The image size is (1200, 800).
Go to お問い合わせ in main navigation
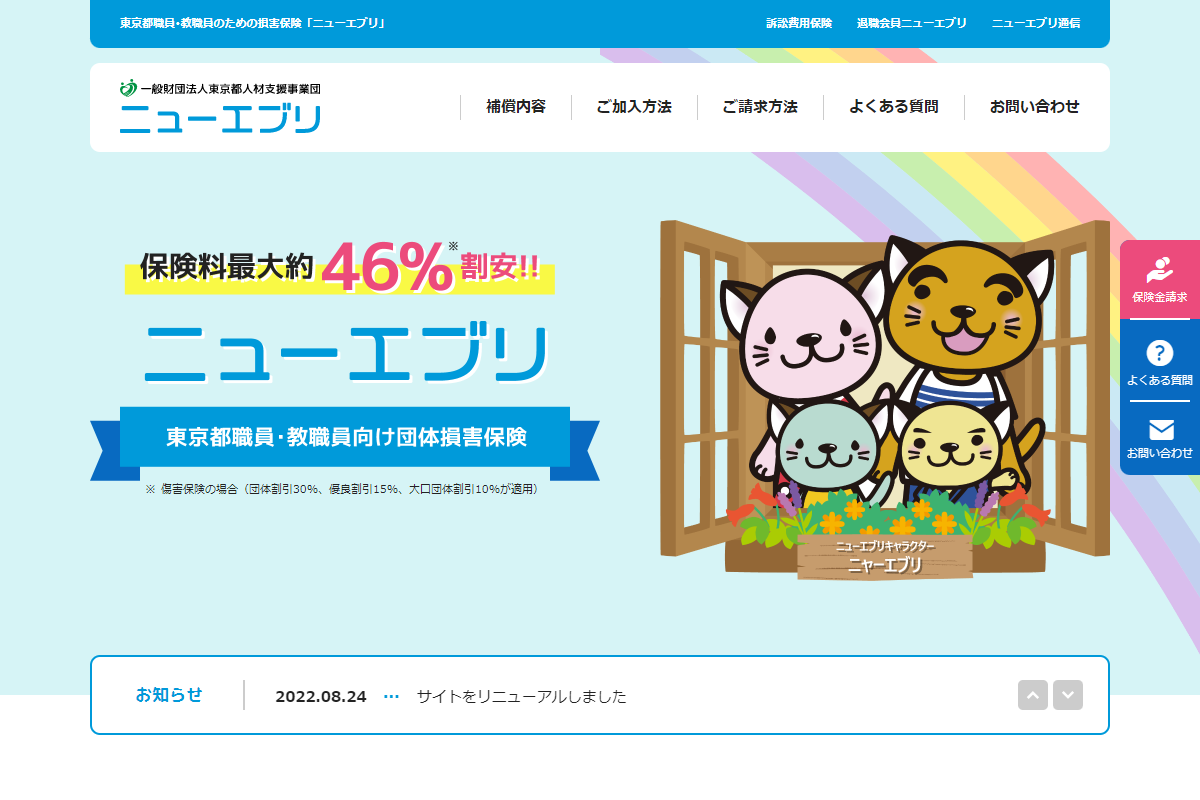pyautogui.click(x=1035, y=107)
